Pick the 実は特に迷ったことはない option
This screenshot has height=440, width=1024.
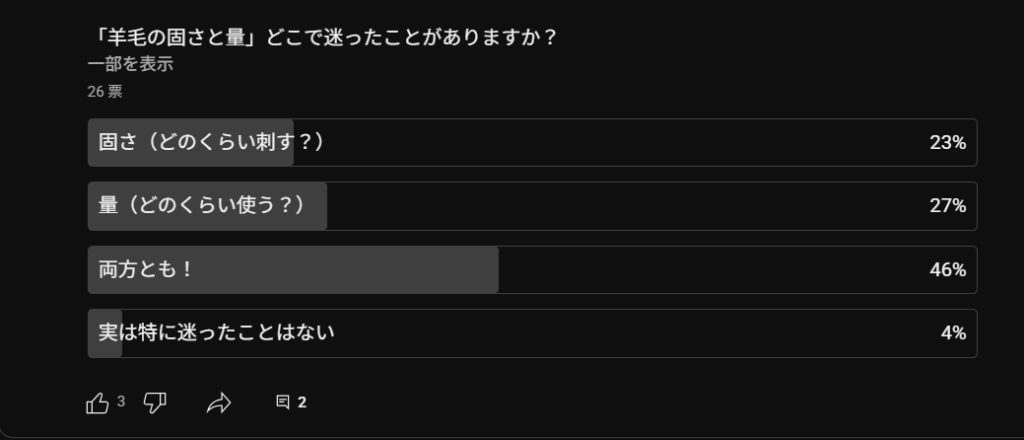pos(216,333)
